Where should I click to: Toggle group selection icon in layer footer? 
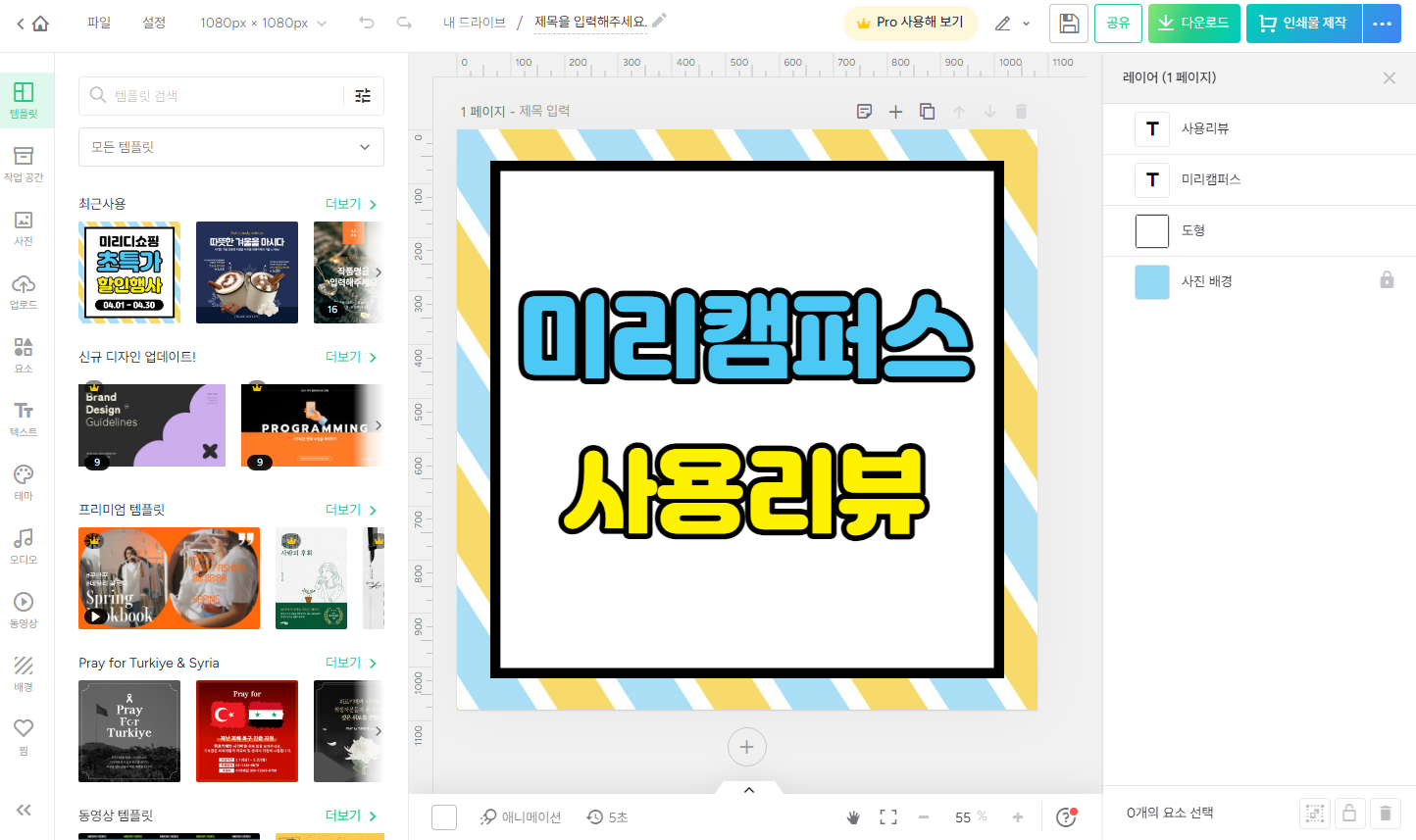point(1314,813)
